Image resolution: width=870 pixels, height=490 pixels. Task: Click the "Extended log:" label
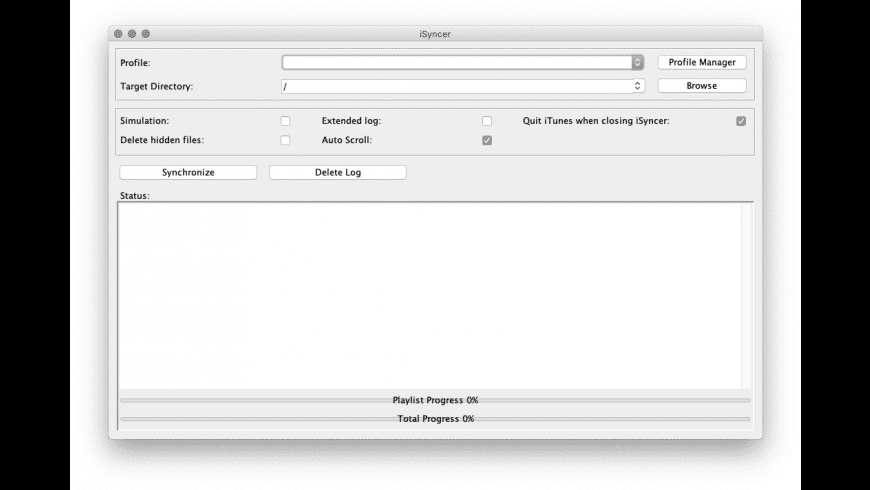pyautogui.click(x=351, y=121)
